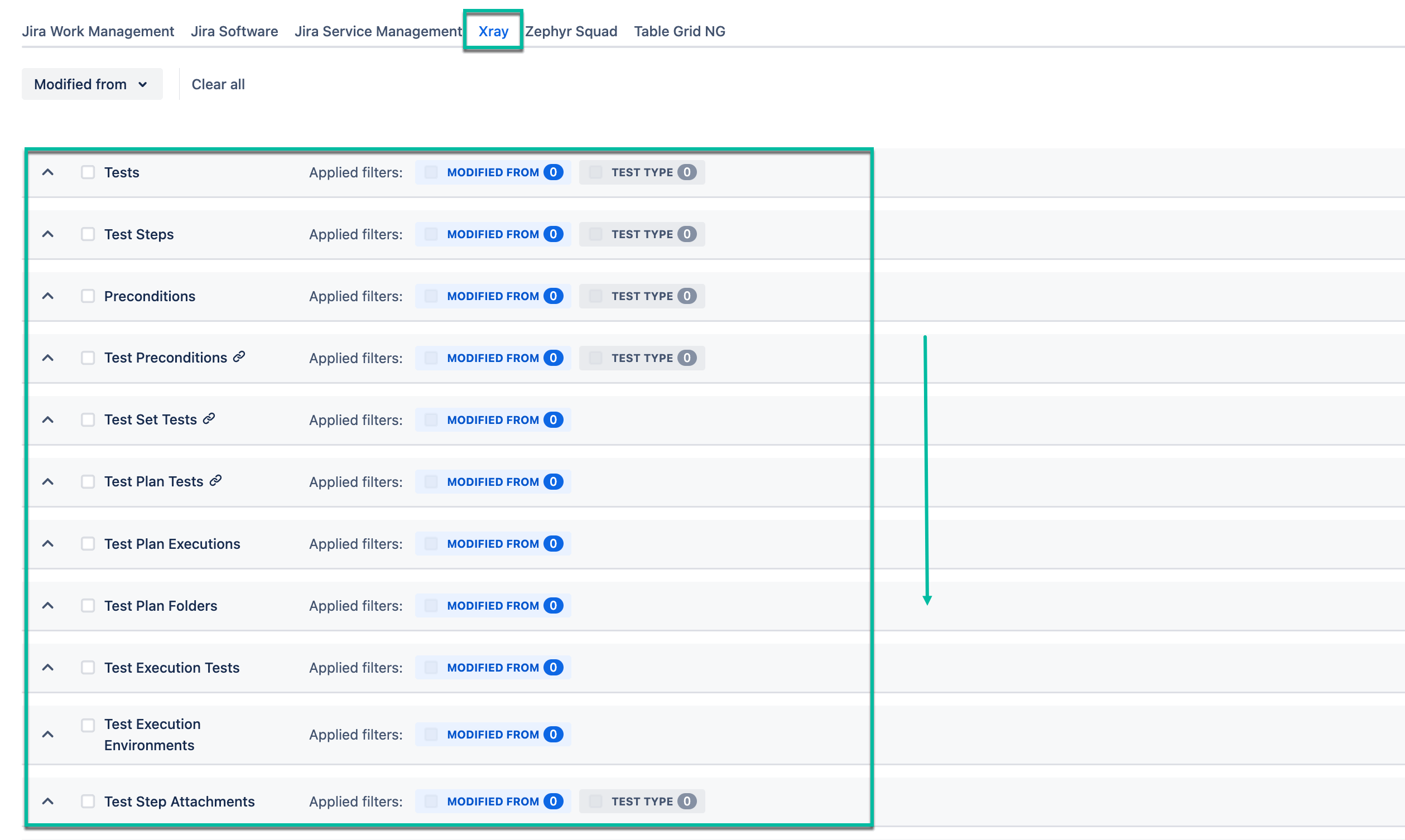Open the Jira Software tab

tap(234, 31)
